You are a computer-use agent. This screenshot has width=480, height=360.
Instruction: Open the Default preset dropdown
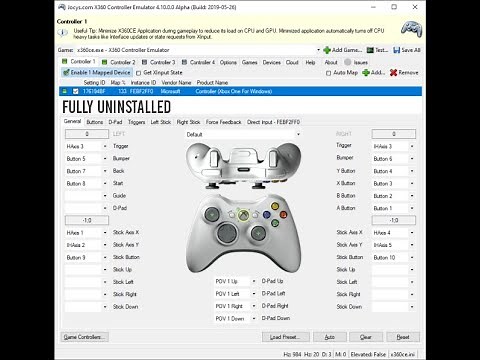298,134
